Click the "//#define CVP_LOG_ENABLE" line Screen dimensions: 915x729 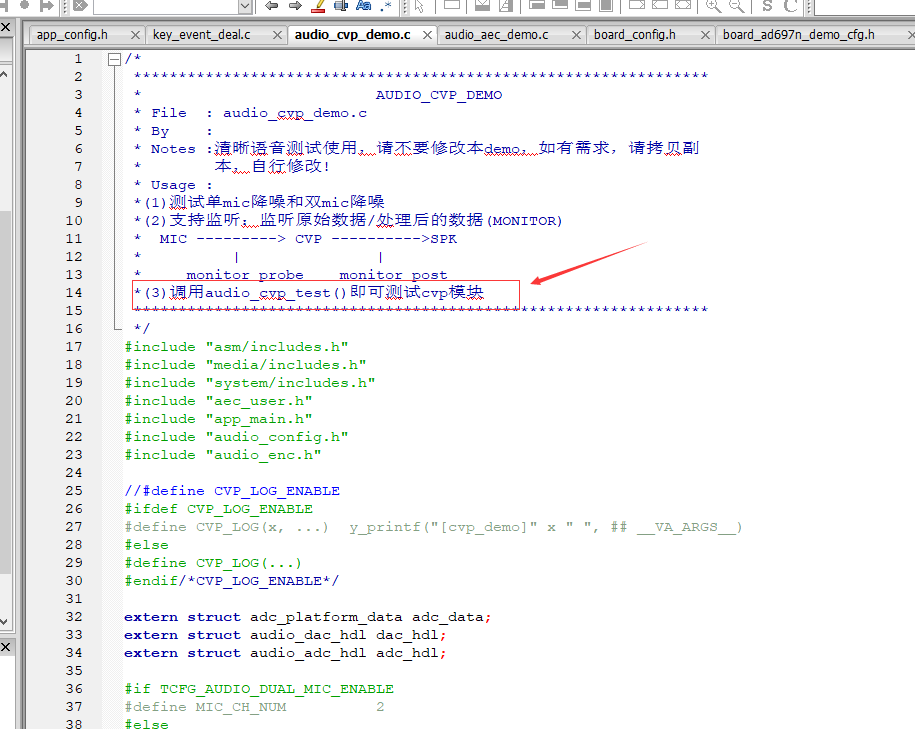[232, 491]
